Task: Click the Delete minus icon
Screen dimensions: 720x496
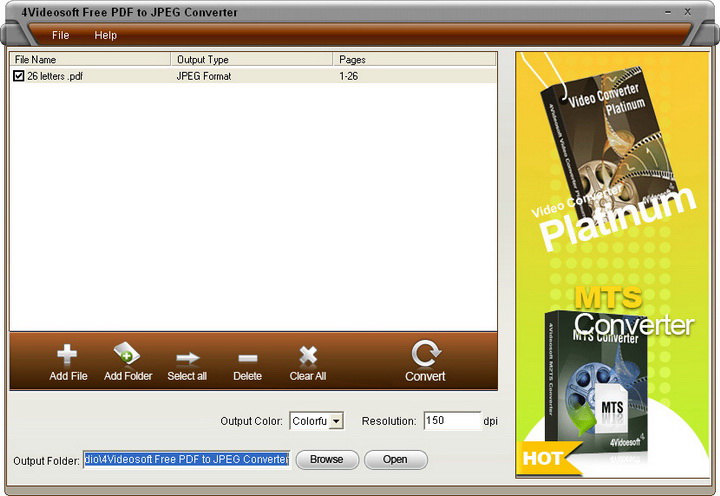Action: point(248,358)
